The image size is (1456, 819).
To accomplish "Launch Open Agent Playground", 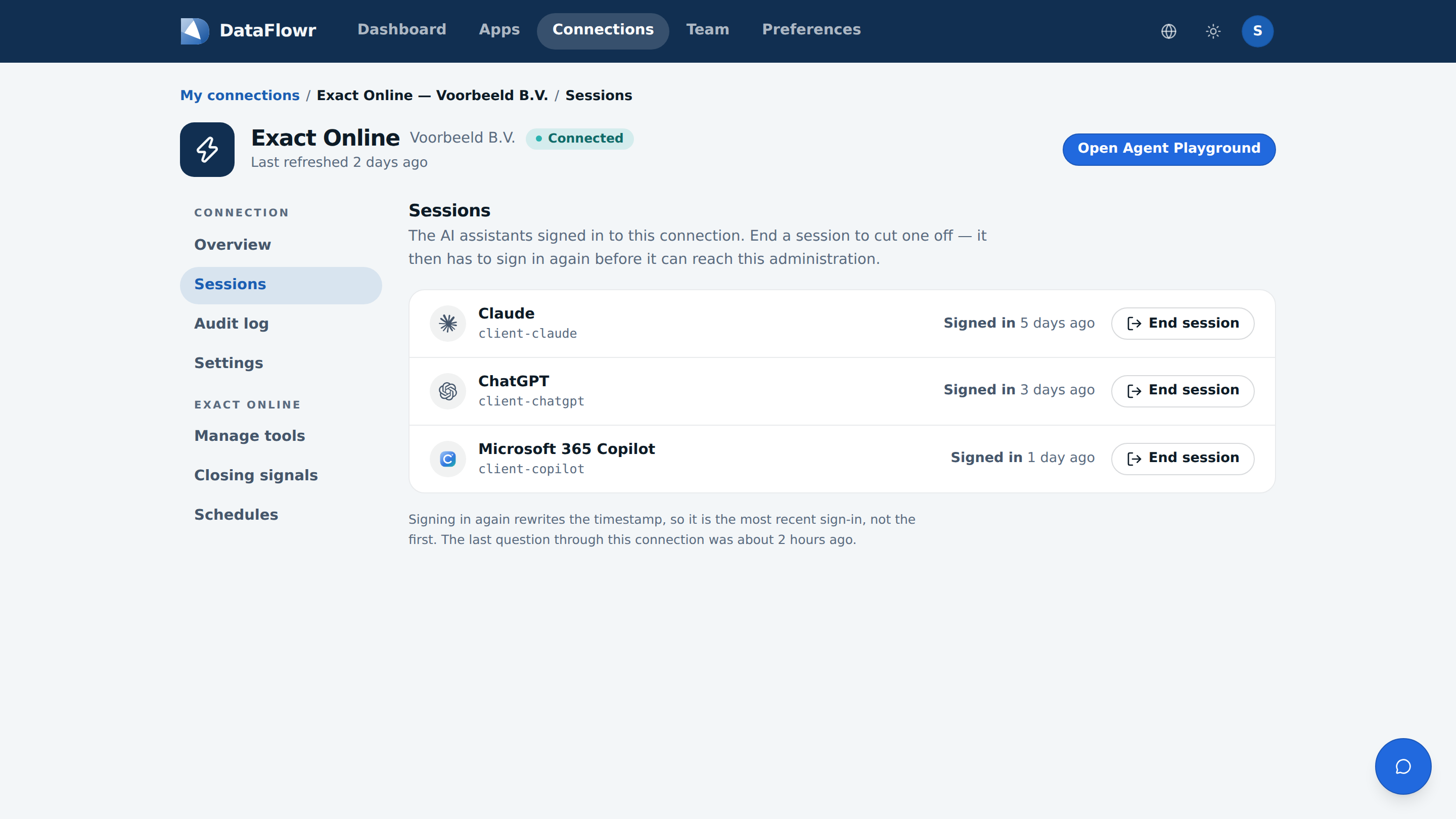I will [x=1169, y=149].
